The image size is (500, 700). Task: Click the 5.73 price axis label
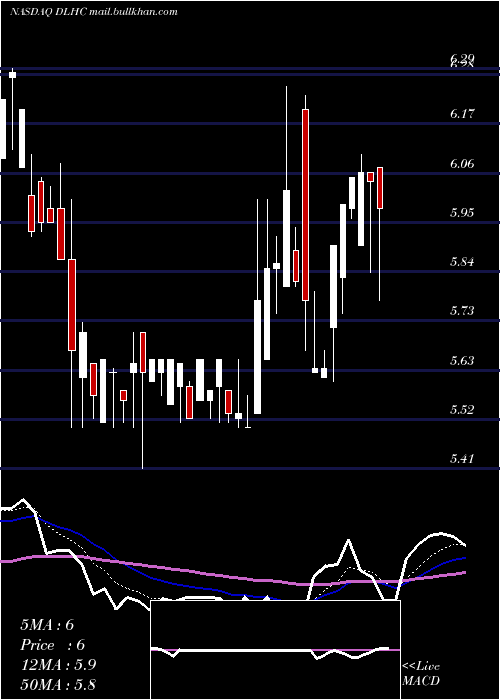(462, 310)
